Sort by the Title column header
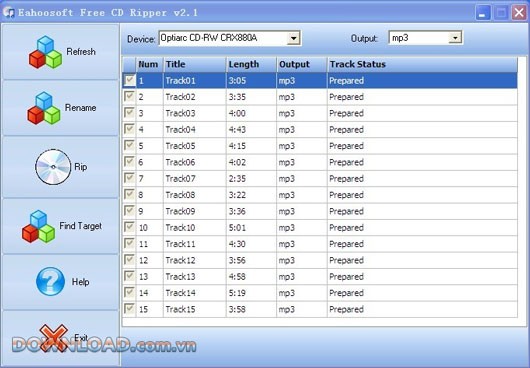Image resolution: width=530 pixels, height=368 pixels. tap(195, 64)
